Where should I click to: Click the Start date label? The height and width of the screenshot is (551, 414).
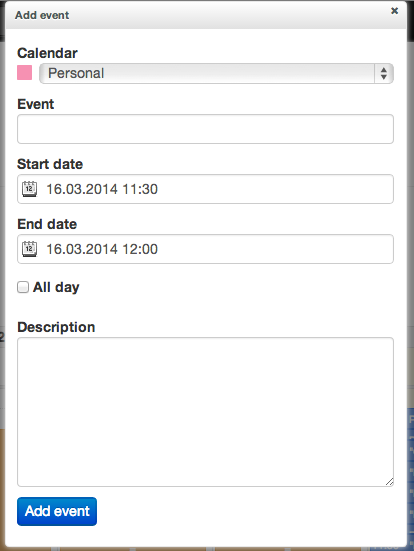tap(50, 164)
